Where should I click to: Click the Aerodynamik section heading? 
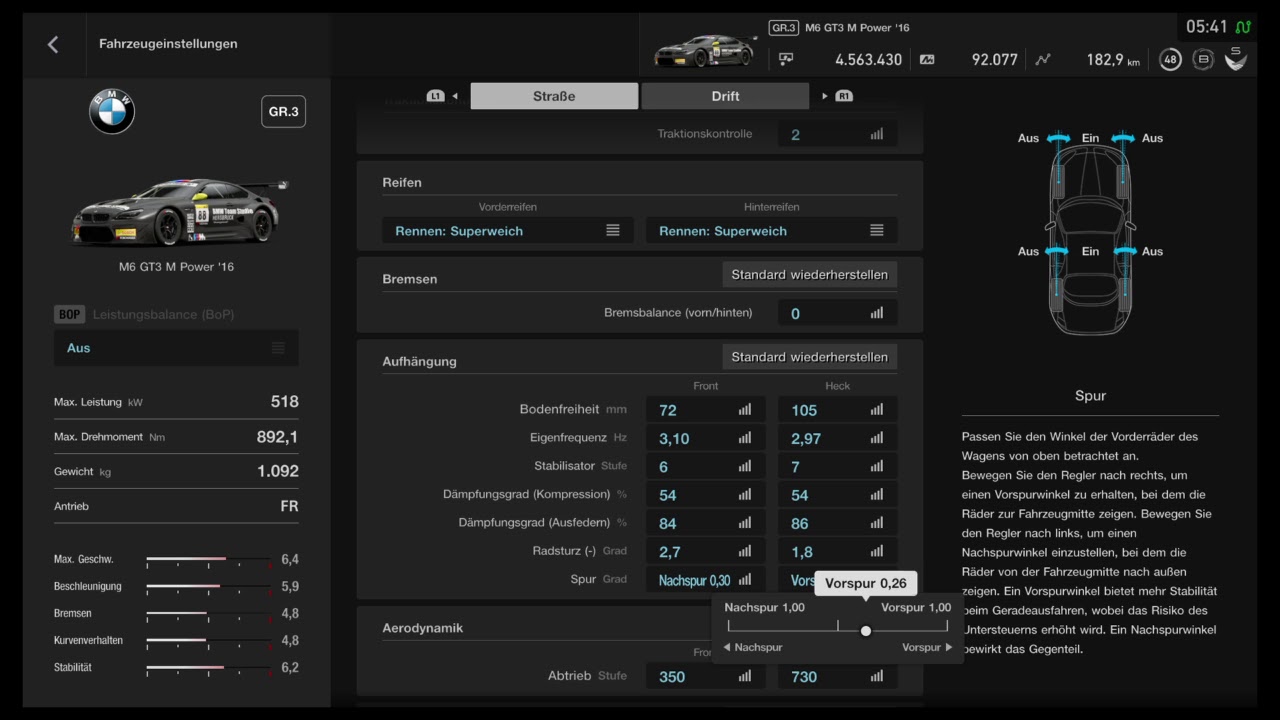[x=422, y=628]
